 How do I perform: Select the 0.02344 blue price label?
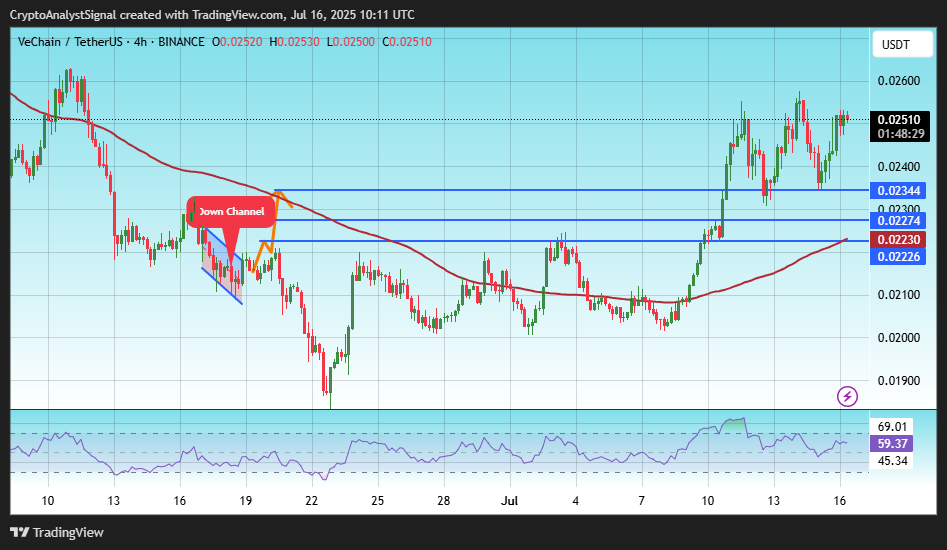(899, 191)
